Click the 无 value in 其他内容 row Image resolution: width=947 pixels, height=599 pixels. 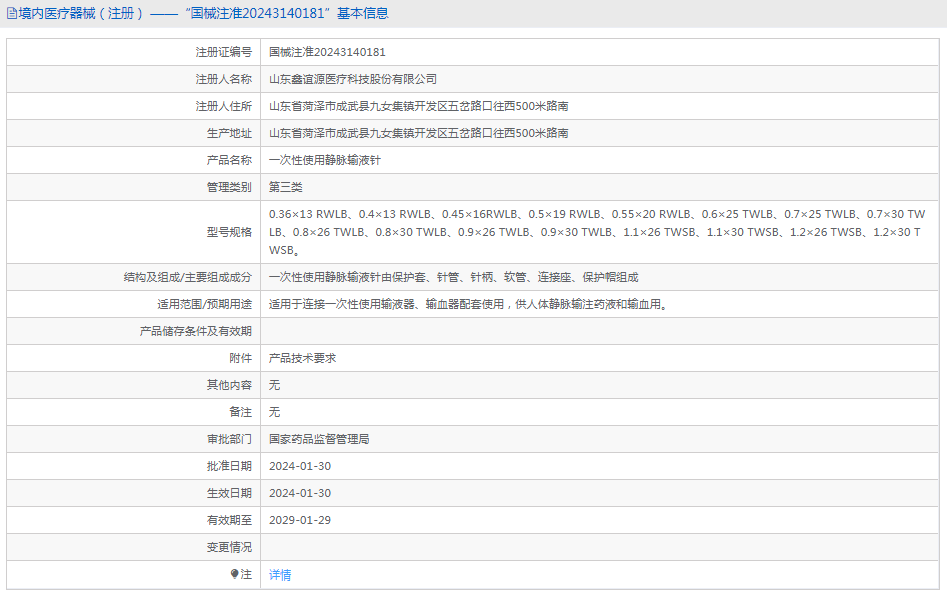(x=274, y=385)
